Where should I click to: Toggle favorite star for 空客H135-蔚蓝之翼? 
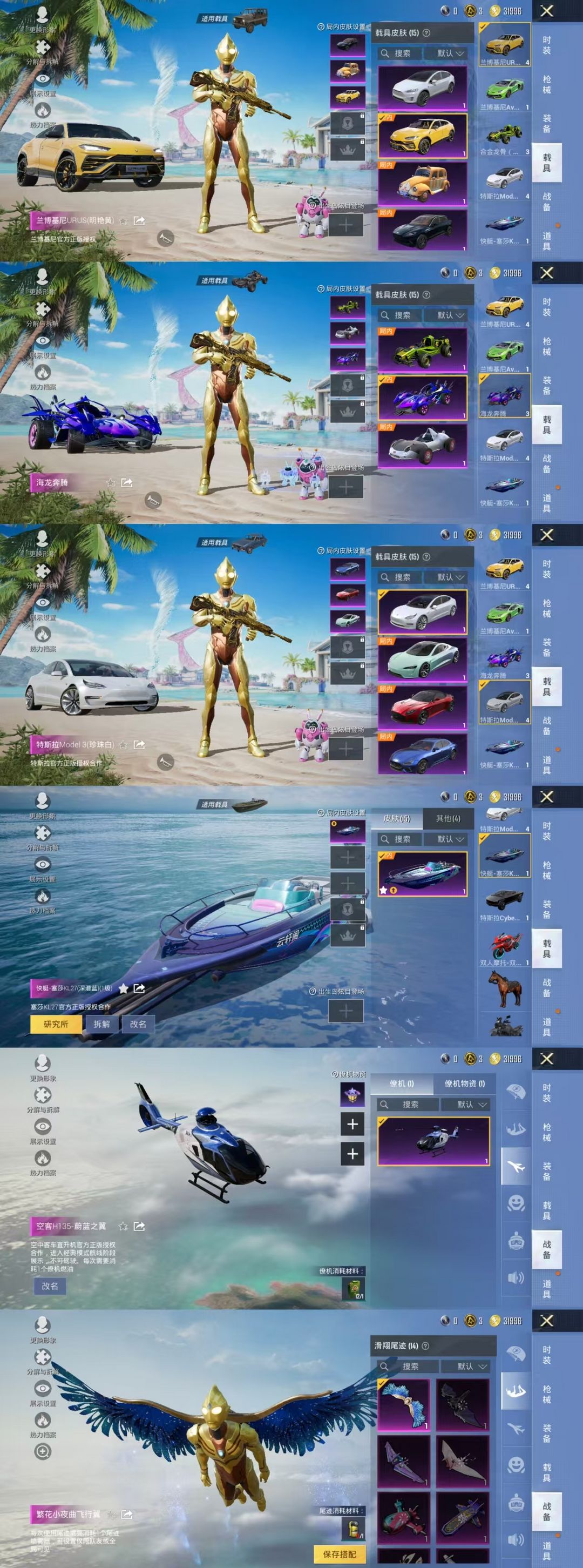point(124,1226)
